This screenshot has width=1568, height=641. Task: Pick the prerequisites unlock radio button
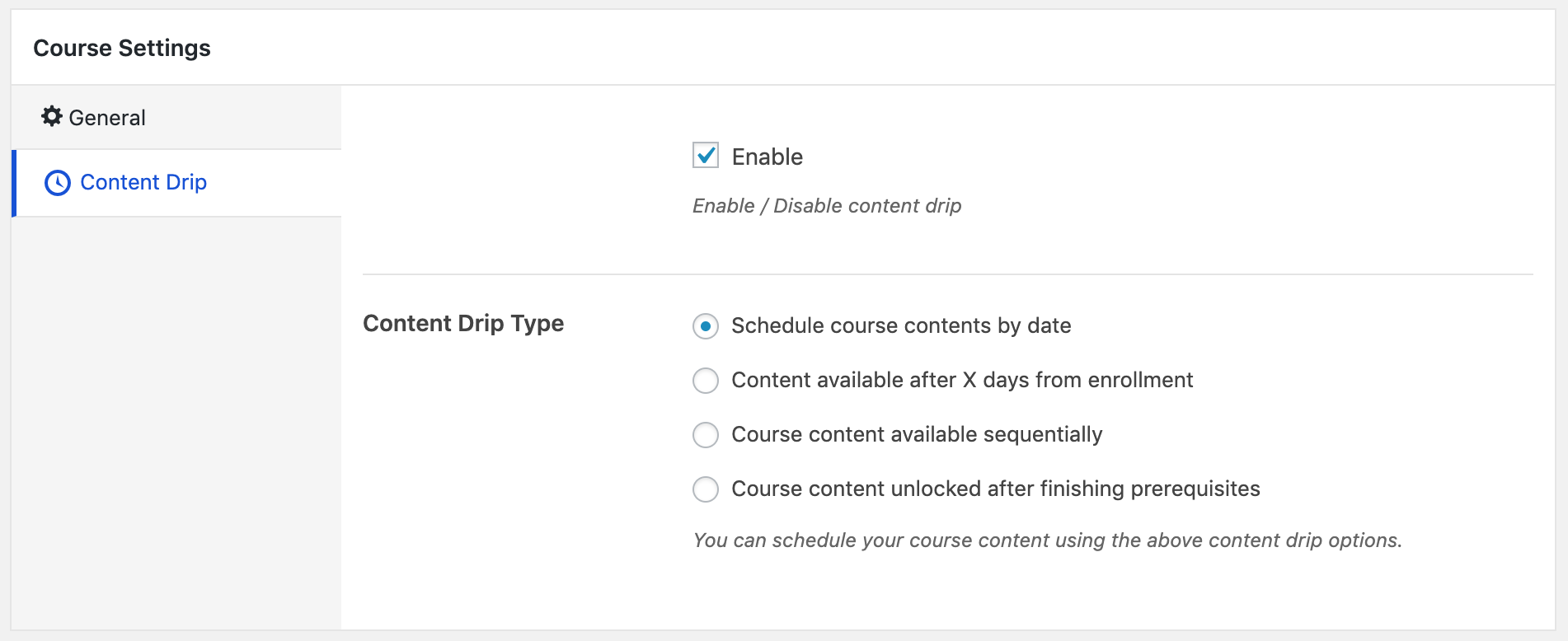point(706,489)
